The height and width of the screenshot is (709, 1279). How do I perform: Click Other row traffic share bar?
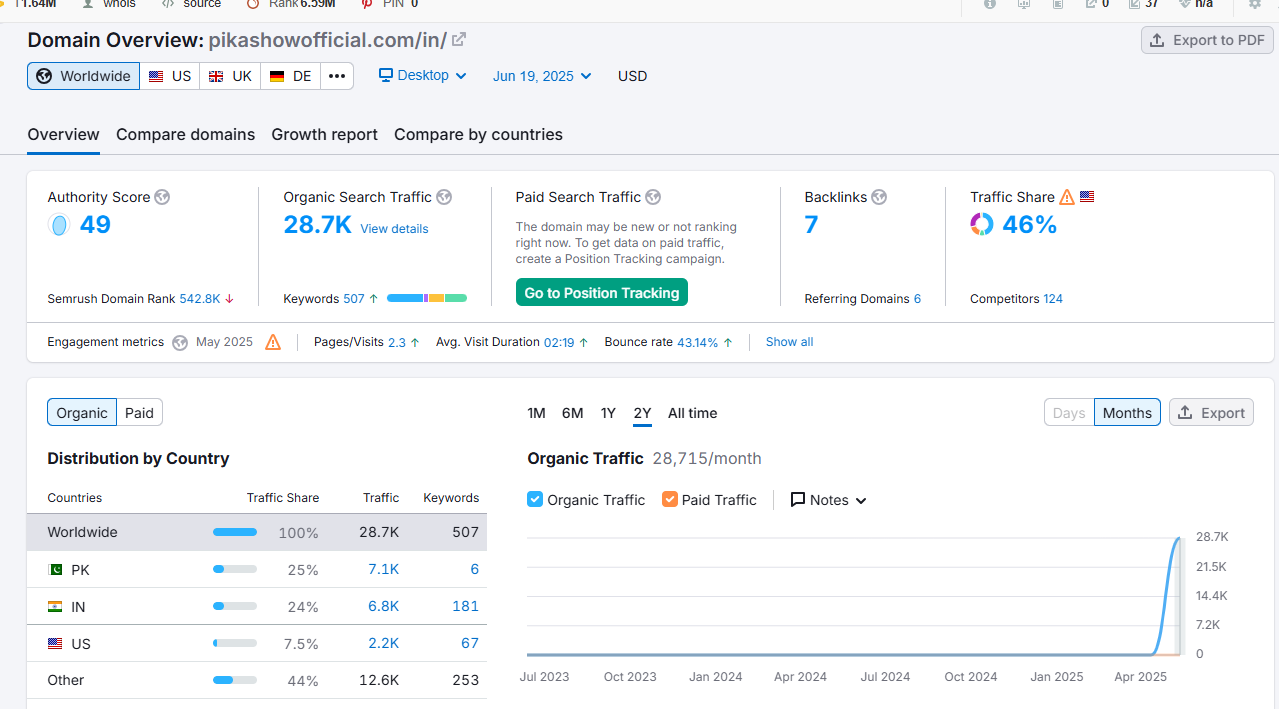[235, 681]
